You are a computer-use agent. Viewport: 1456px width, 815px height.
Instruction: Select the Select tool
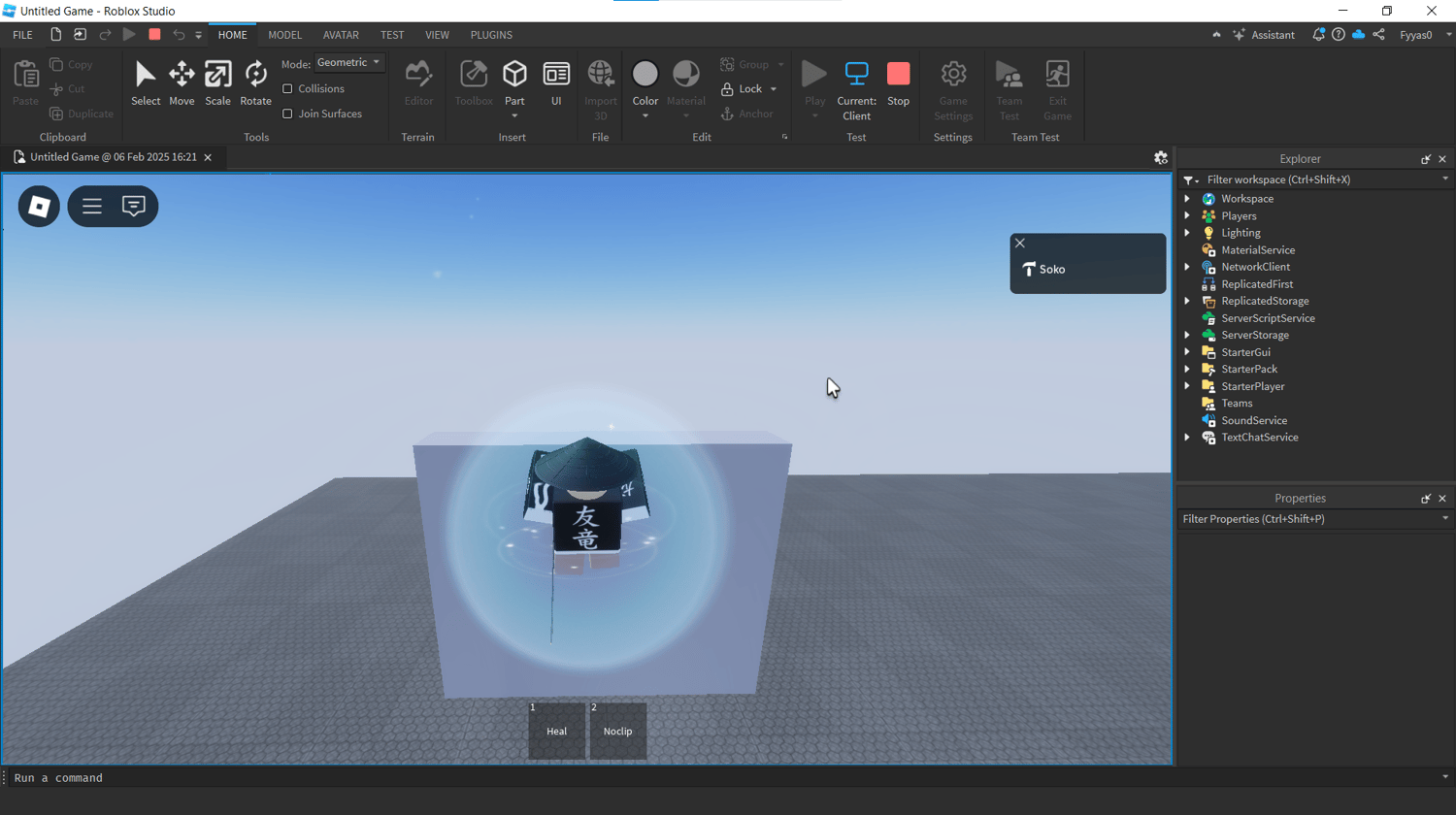146,83
